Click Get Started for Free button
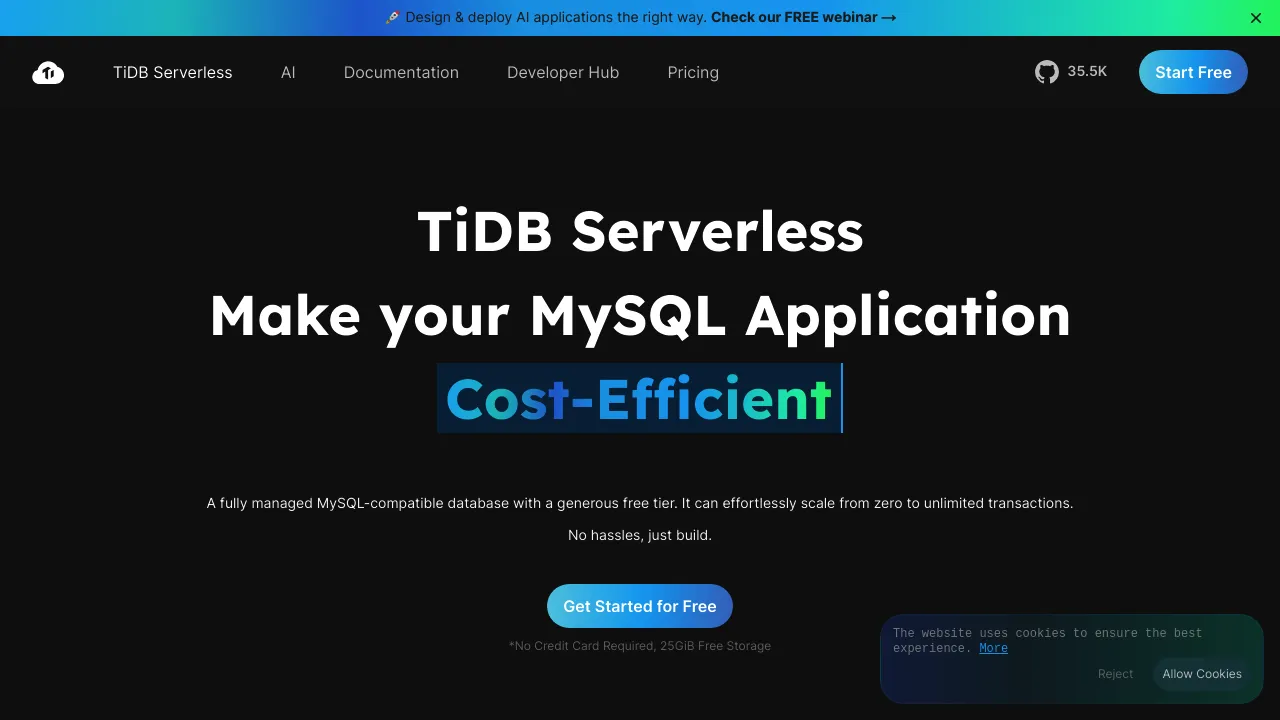The height and width of the screenshot is (720, 1280). [640, 606]
